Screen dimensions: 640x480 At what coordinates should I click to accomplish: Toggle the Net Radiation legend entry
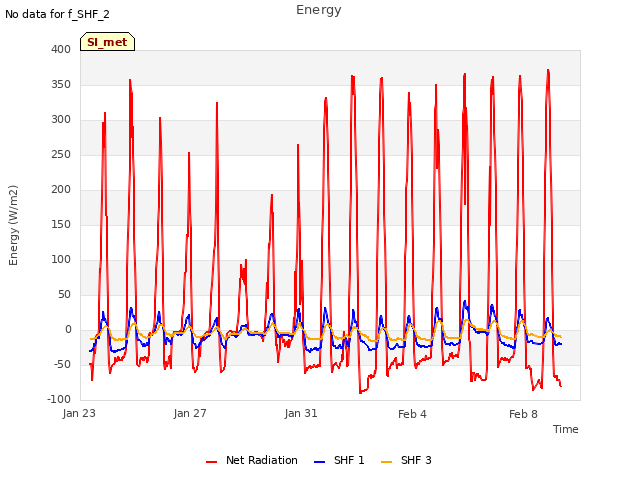click(x=252, y=460)
